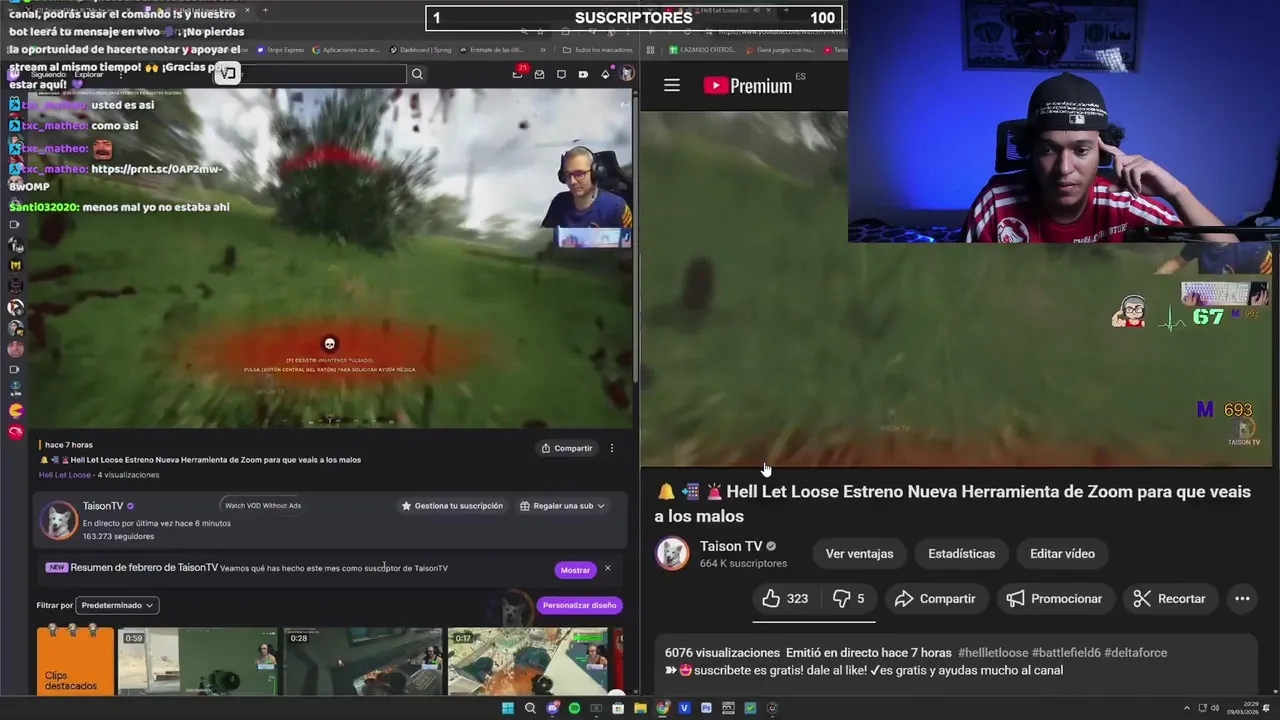Open the Discord icon in the taskbar

pyautogui.click(x=552, y=708)
